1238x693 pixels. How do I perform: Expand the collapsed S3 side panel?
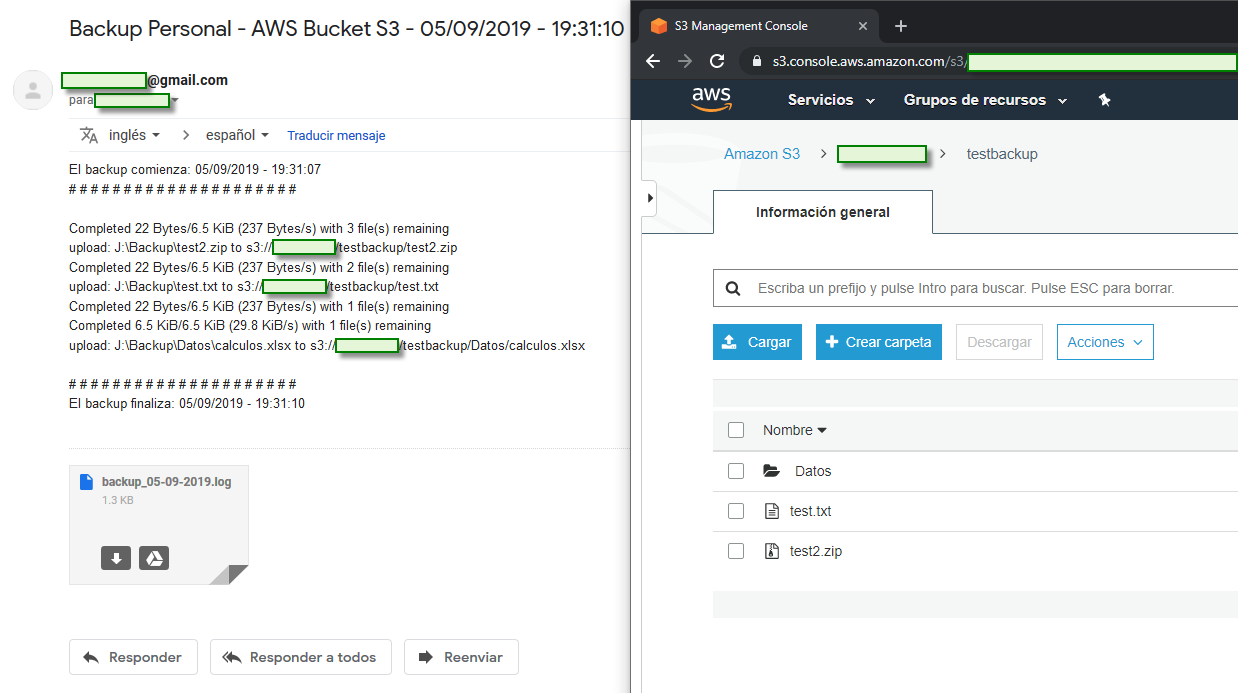[649, 198]
